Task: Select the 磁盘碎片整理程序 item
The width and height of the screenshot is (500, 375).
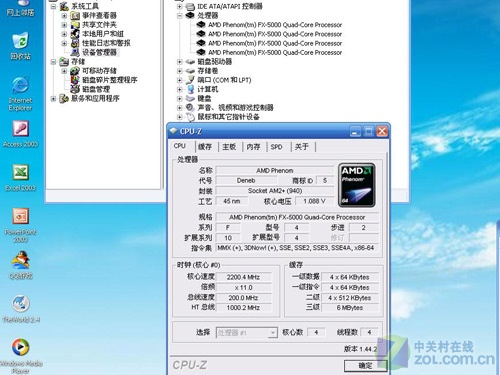Action: pyautogui.click(x=110, y=80)
